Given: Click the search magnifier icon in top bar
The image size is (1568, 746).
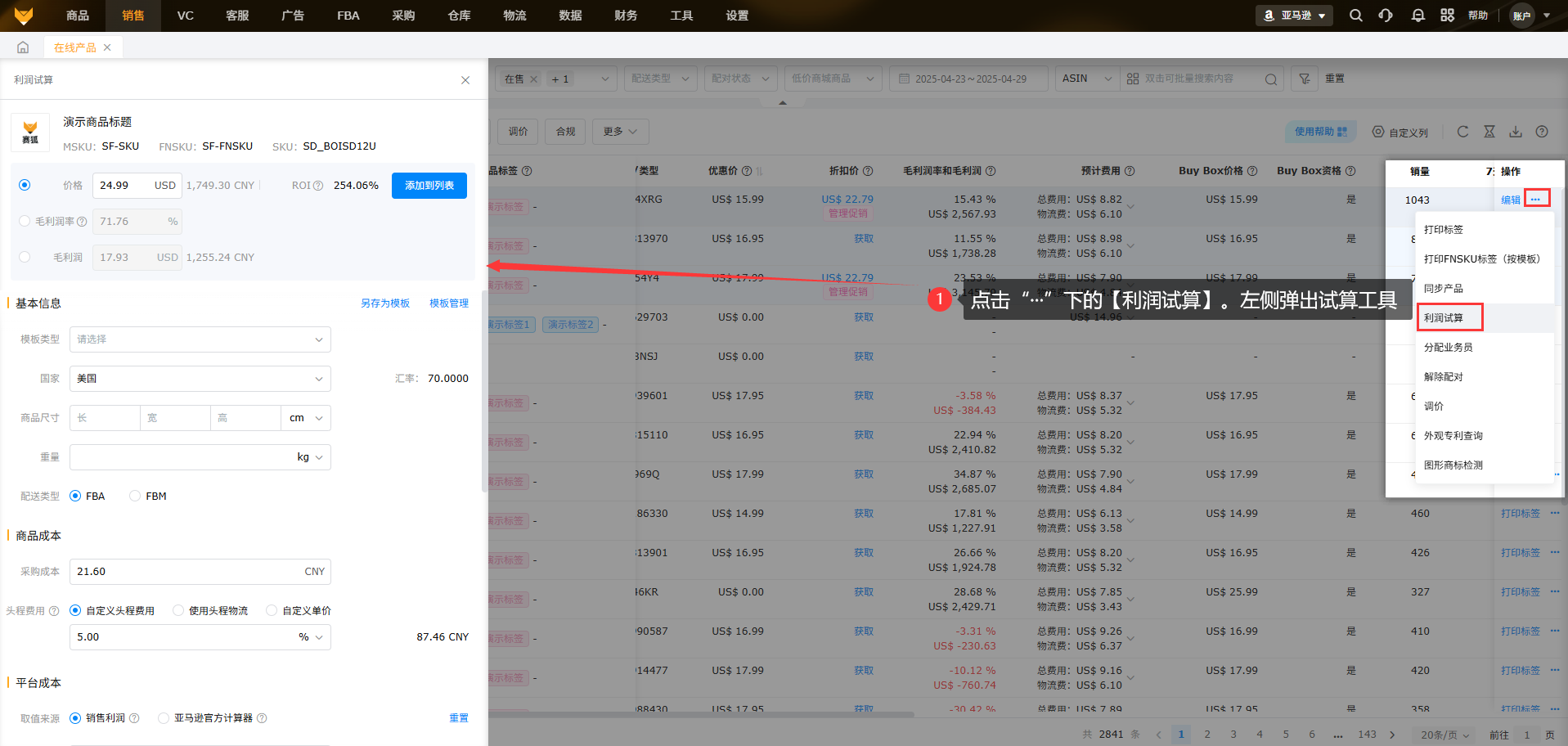Looking at the screenshot, I should click(x=1355, y=16).
